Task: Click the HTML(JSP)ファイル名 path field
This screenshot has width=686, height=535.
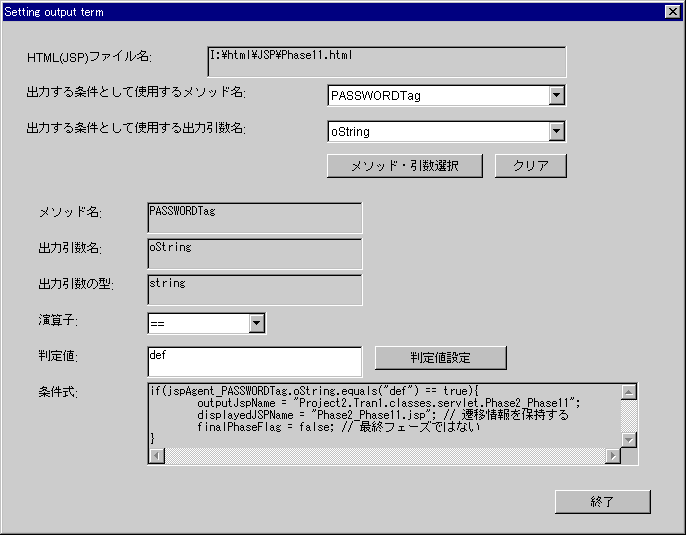Action: click(387, 62)
